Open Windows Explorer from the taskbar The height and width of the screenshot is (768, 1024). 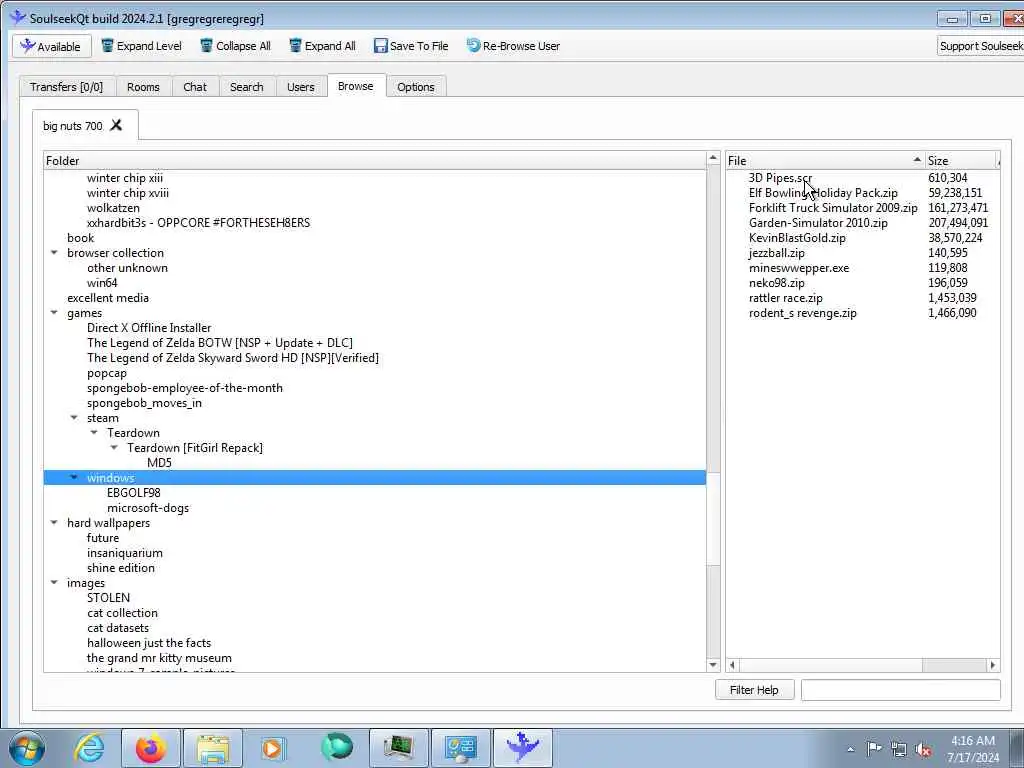pyautogui.click(x=213, y=748)
